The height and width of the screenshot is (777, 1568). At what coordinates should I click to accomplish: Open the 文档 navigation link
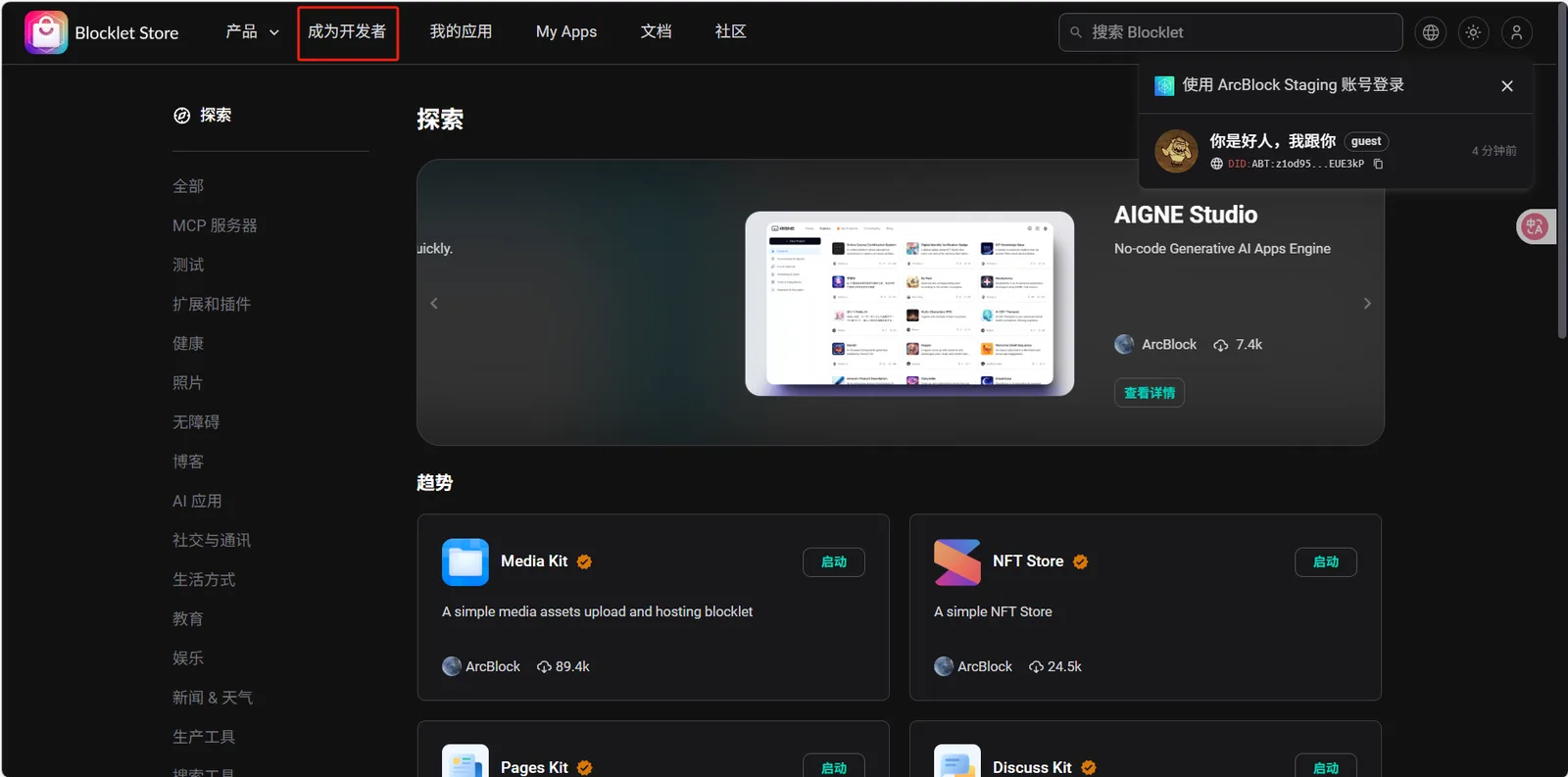click(x=656, y=32)
